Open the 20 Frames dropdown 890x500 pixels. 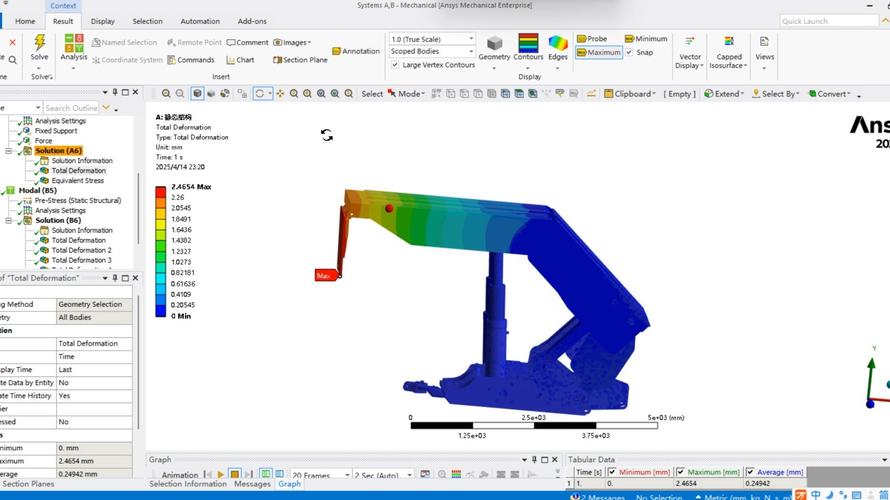coord(320,475)
